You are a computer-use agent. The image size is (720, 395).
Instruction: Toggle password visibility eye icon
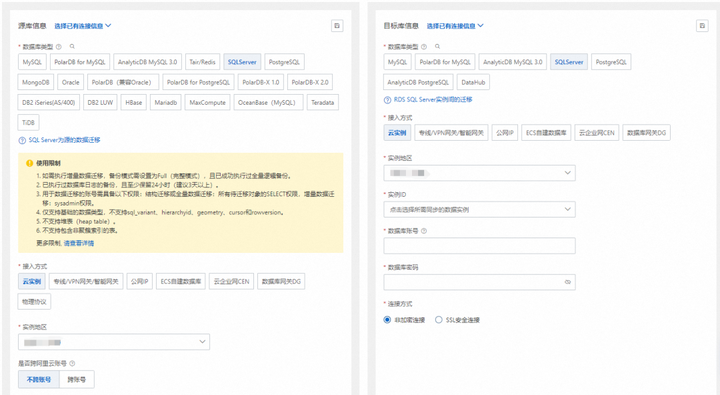pos(568,282)
